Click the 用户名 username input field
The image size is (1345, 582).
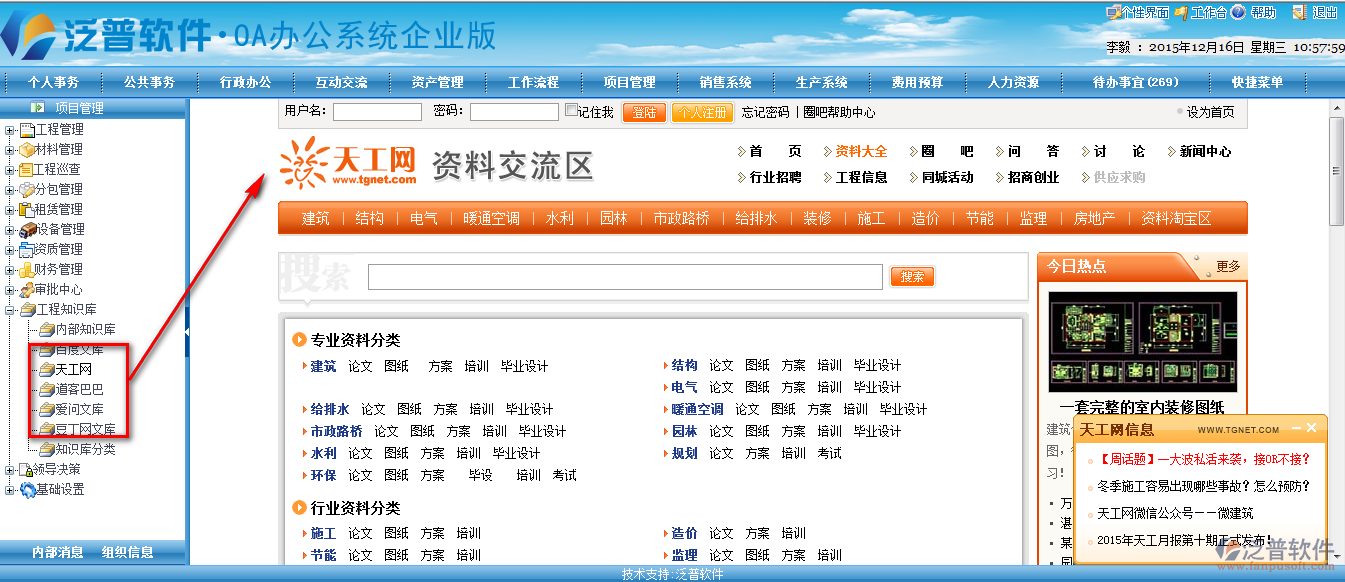coord(377,112)
